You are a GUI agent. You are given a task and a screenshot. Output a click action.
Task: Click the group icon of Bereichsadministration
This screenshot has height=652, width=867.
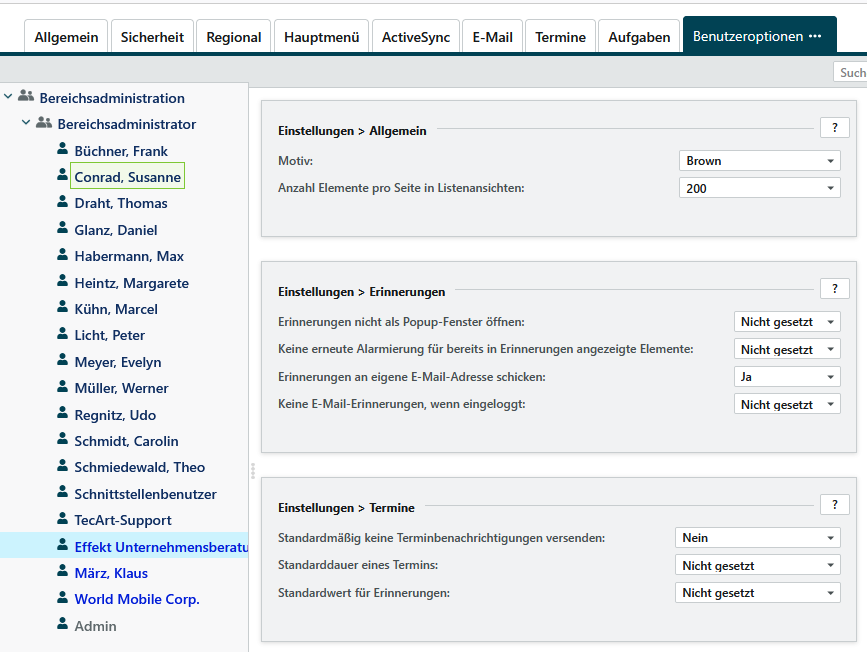tap(26, 97)
